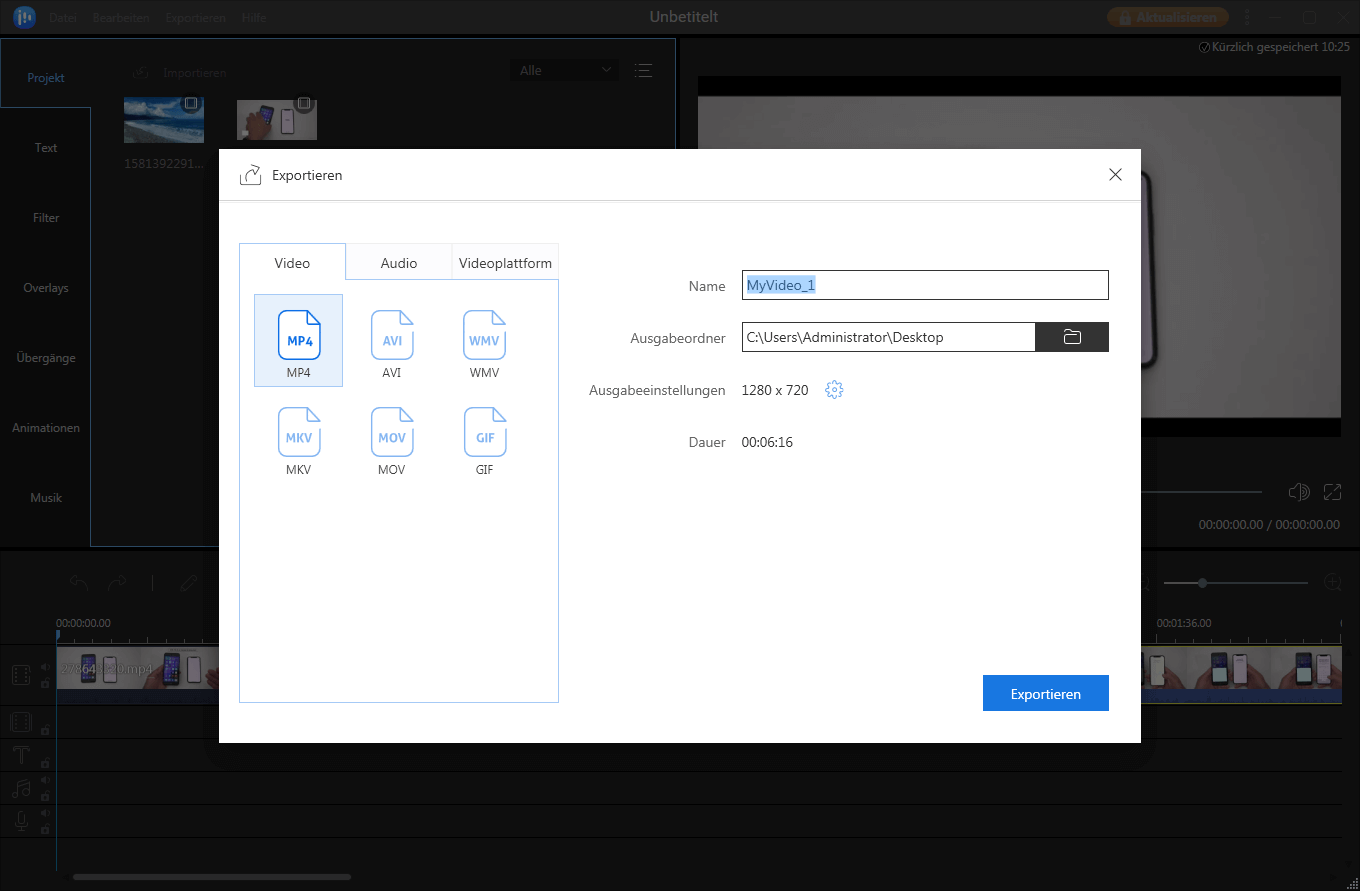
Task: Pick the WMV export format
Action: (484, 338)
